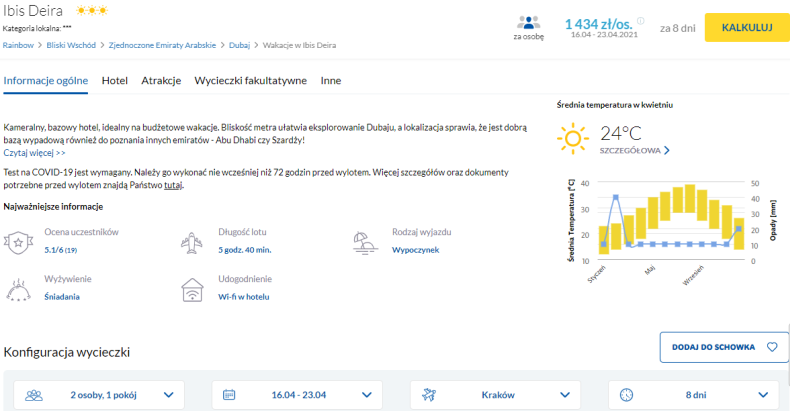Screen dimensions: 790x411
Task: Click the meals cloche icon
Action: click(18, 289)
